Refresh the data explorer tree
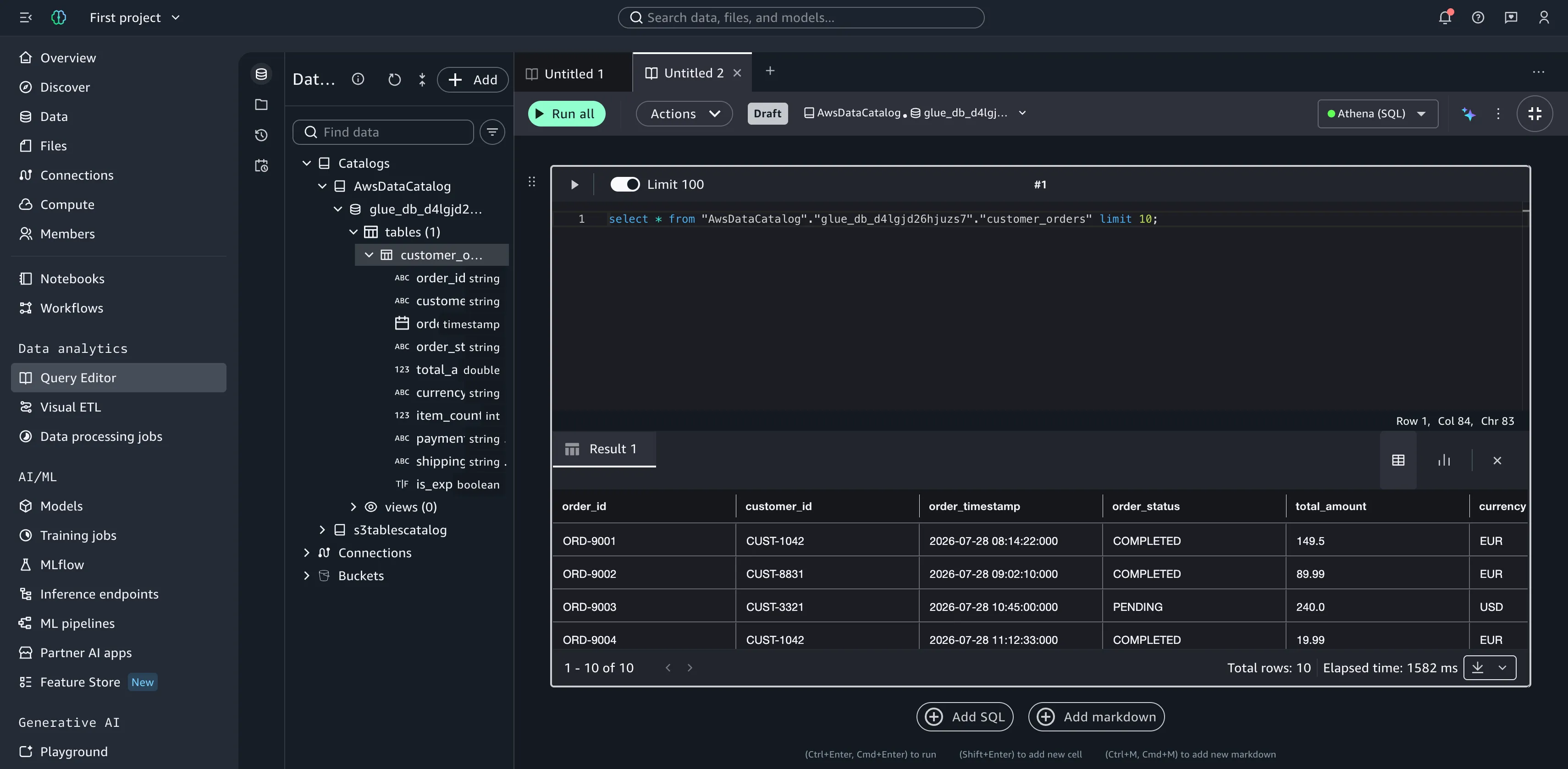1568x769 pixels. (394, 80)
